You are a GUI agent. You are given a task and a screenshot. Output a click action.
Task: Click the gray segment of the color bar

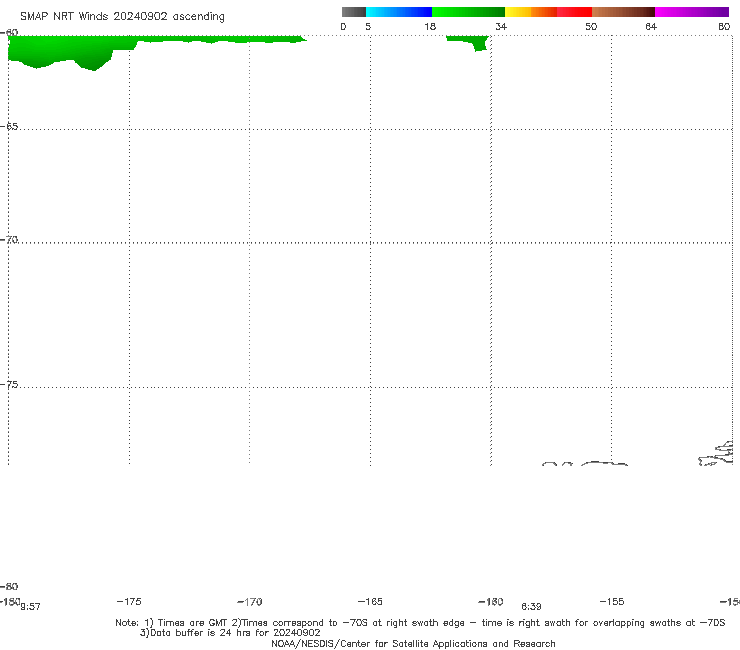[x=353, y=12]
